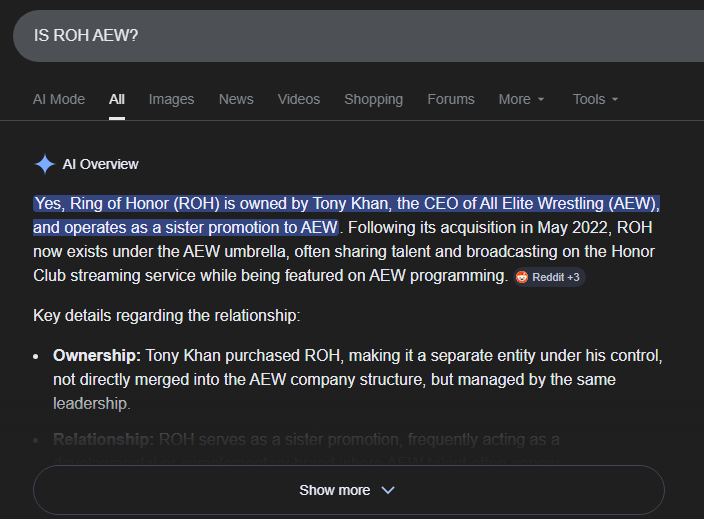Switch to the AI Mode tab
Image resolution: width=704 pixels, height=519 pixels.
pyautogui.click(x=59, y=99)
